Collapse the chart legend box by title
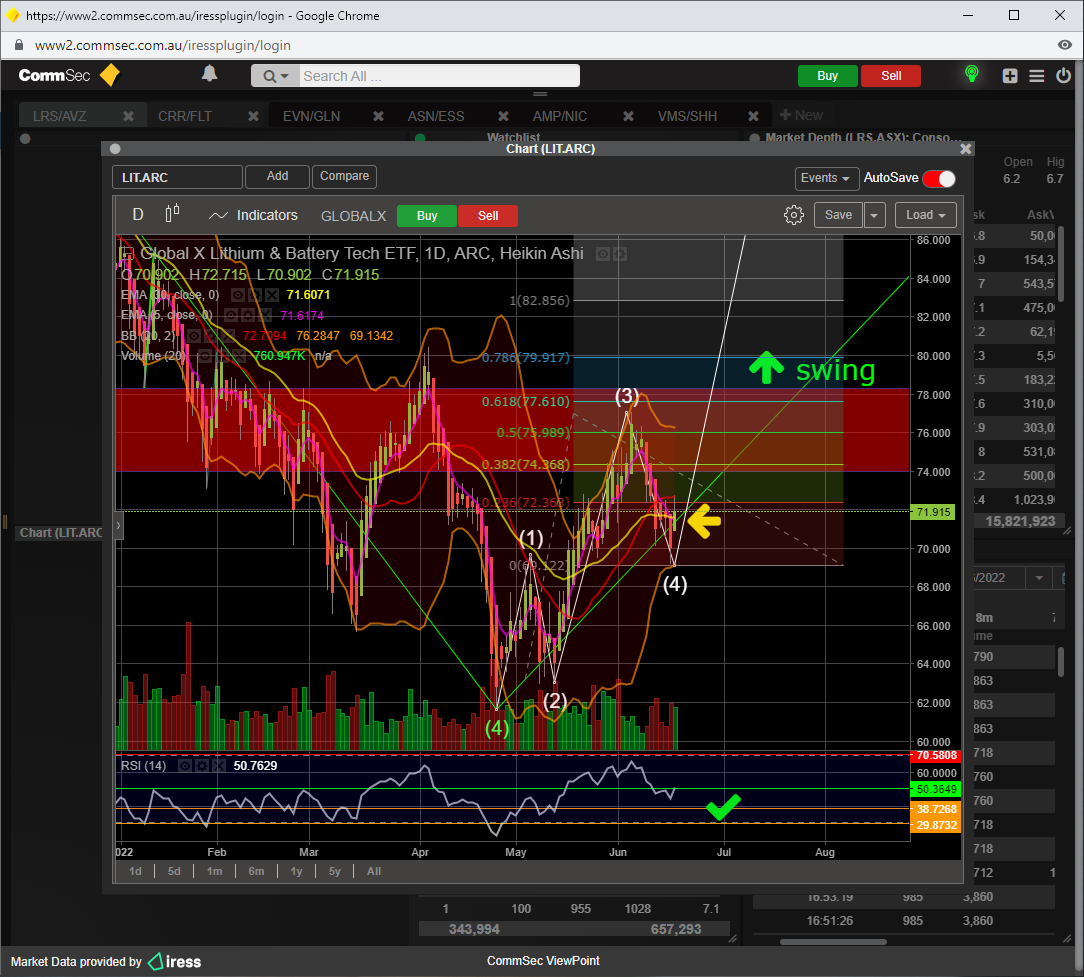Viewport: 1084px width, 977px height. pos(126,254)
